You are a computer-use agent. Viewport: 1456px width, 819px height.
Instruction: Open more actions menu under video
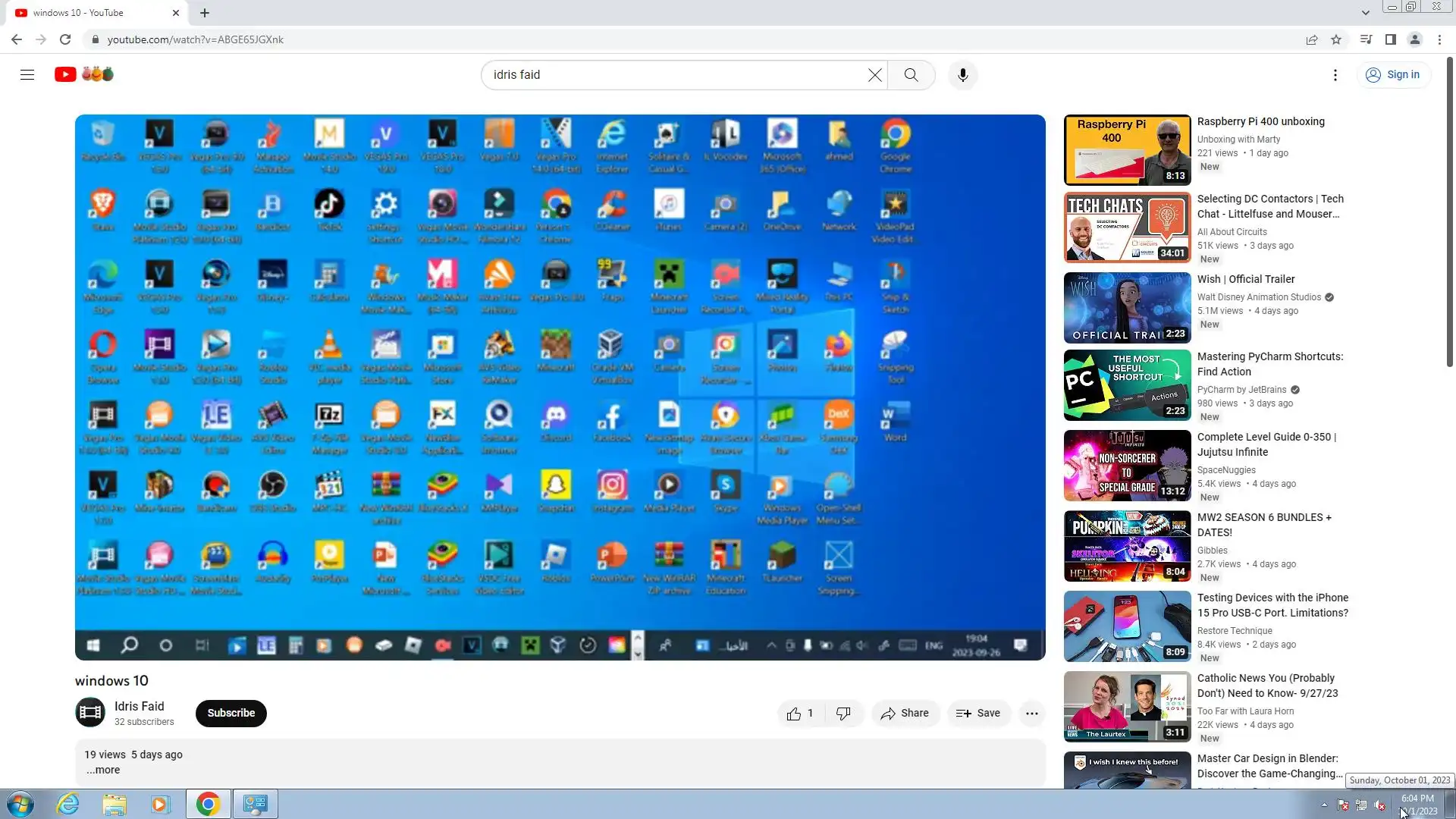pos(1031,714)
